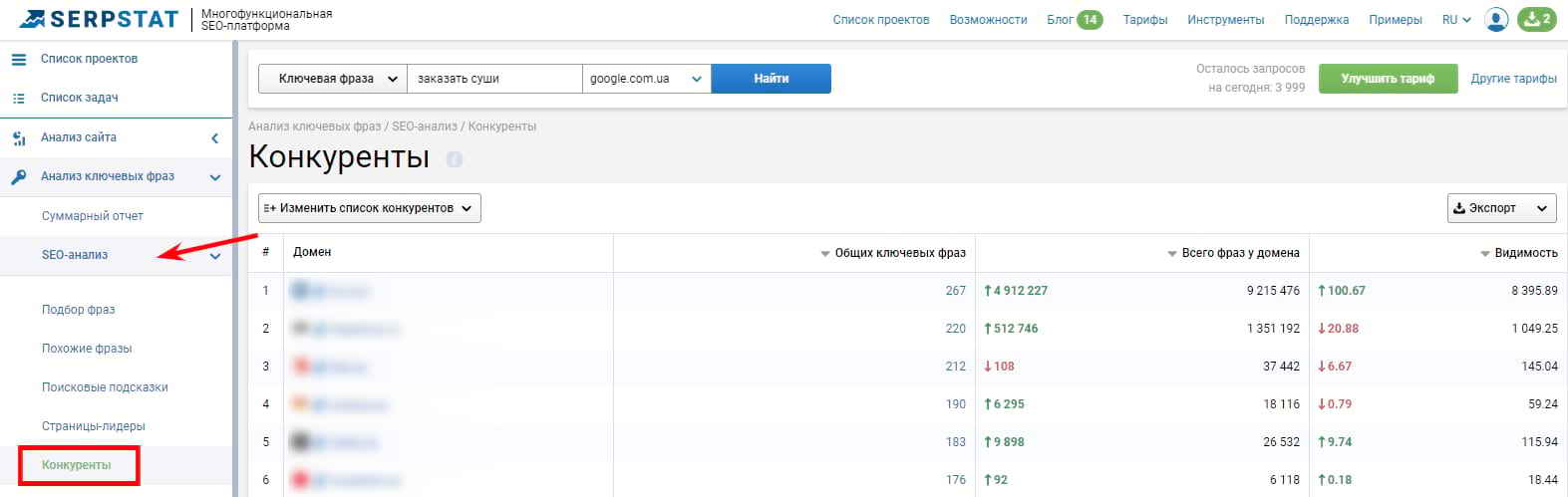Open Возможности in top navigation
This screenshot has height=497, width=1568.
pyautogui.click(x=988, y=20)
